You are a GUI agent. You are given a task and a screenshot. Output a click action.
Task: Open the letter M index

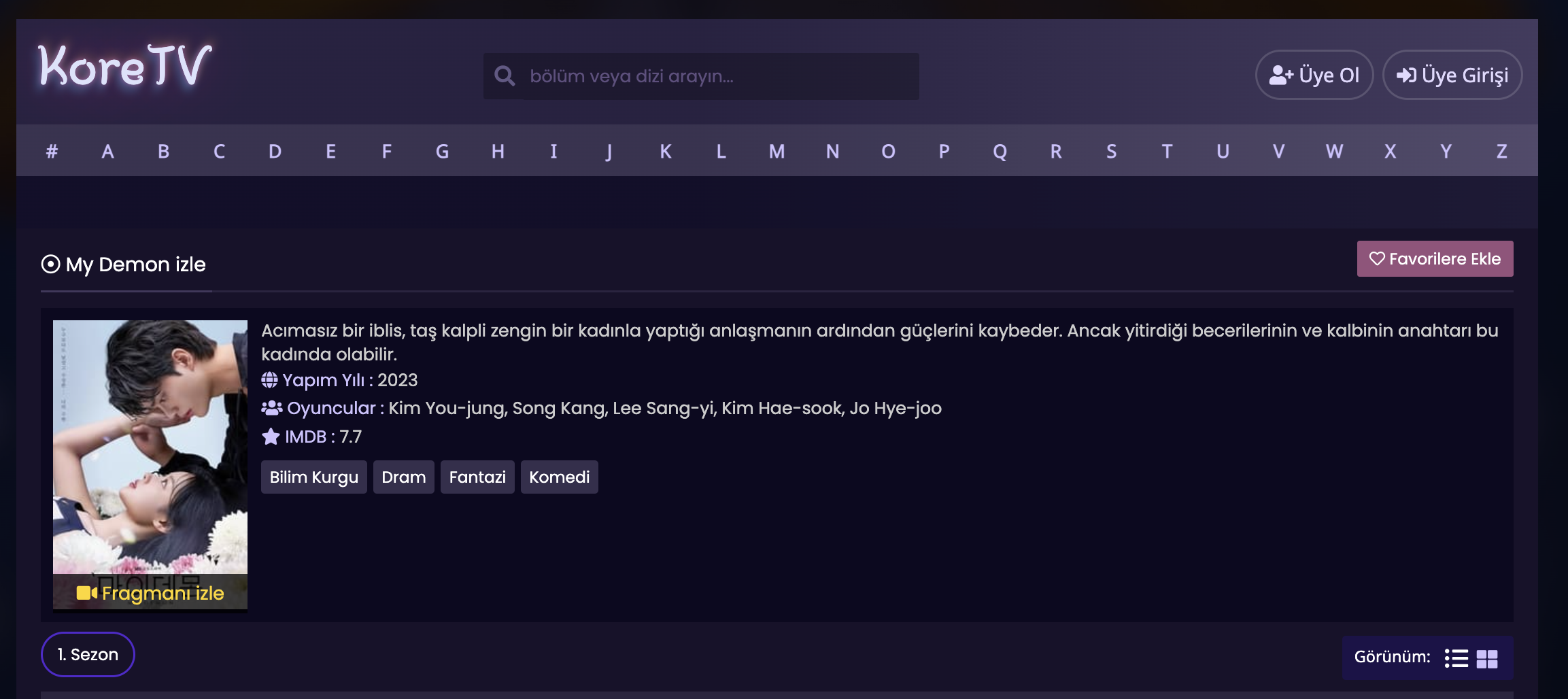coord(777,151)
